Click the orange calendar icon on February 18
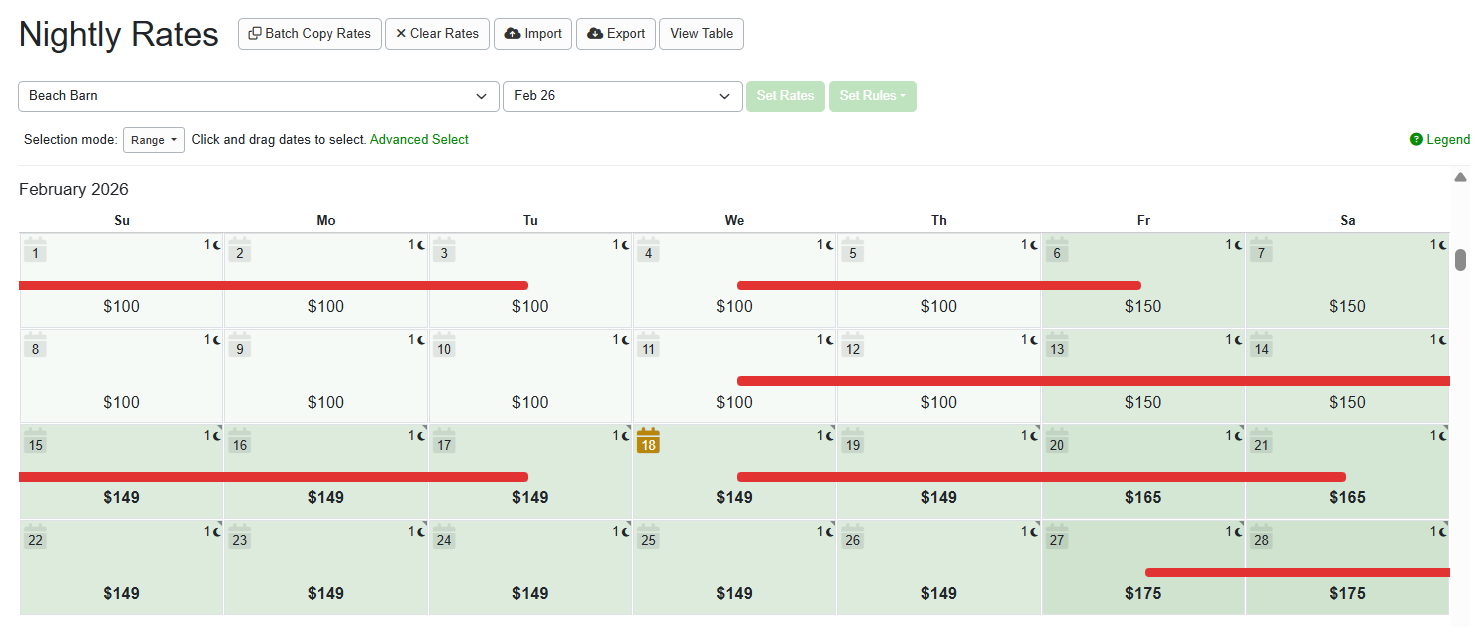Viewport: 1480px width, 627px height. tap(648, 441)
